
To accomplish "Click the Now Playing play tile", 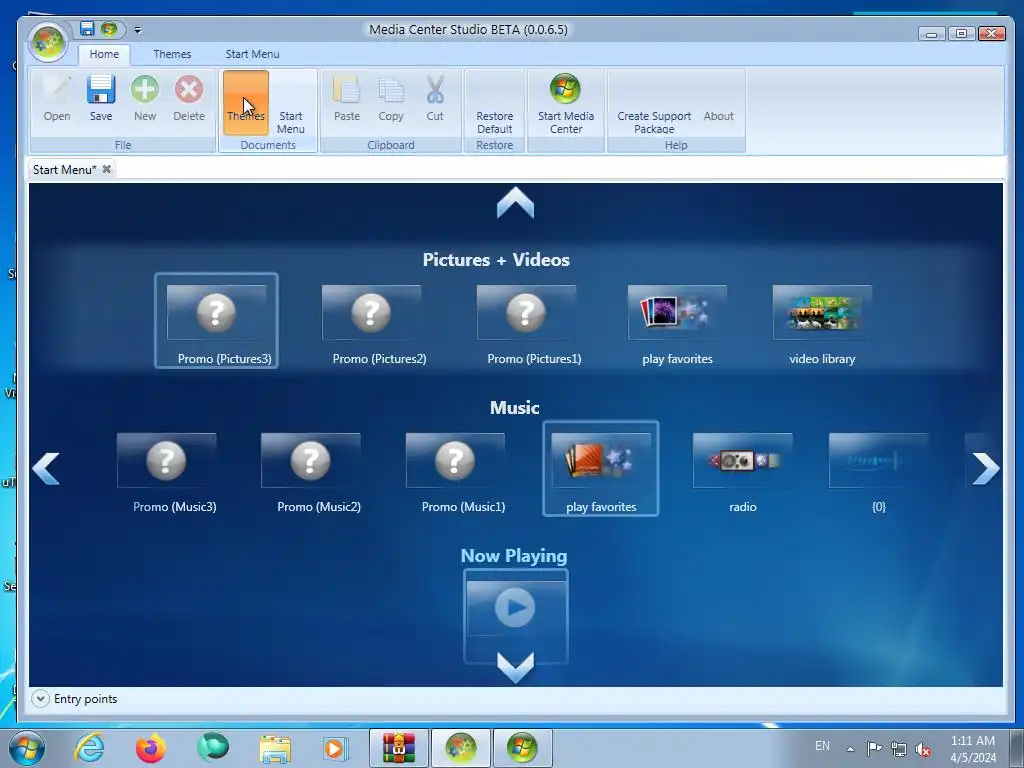I will (x=515, y=615).
